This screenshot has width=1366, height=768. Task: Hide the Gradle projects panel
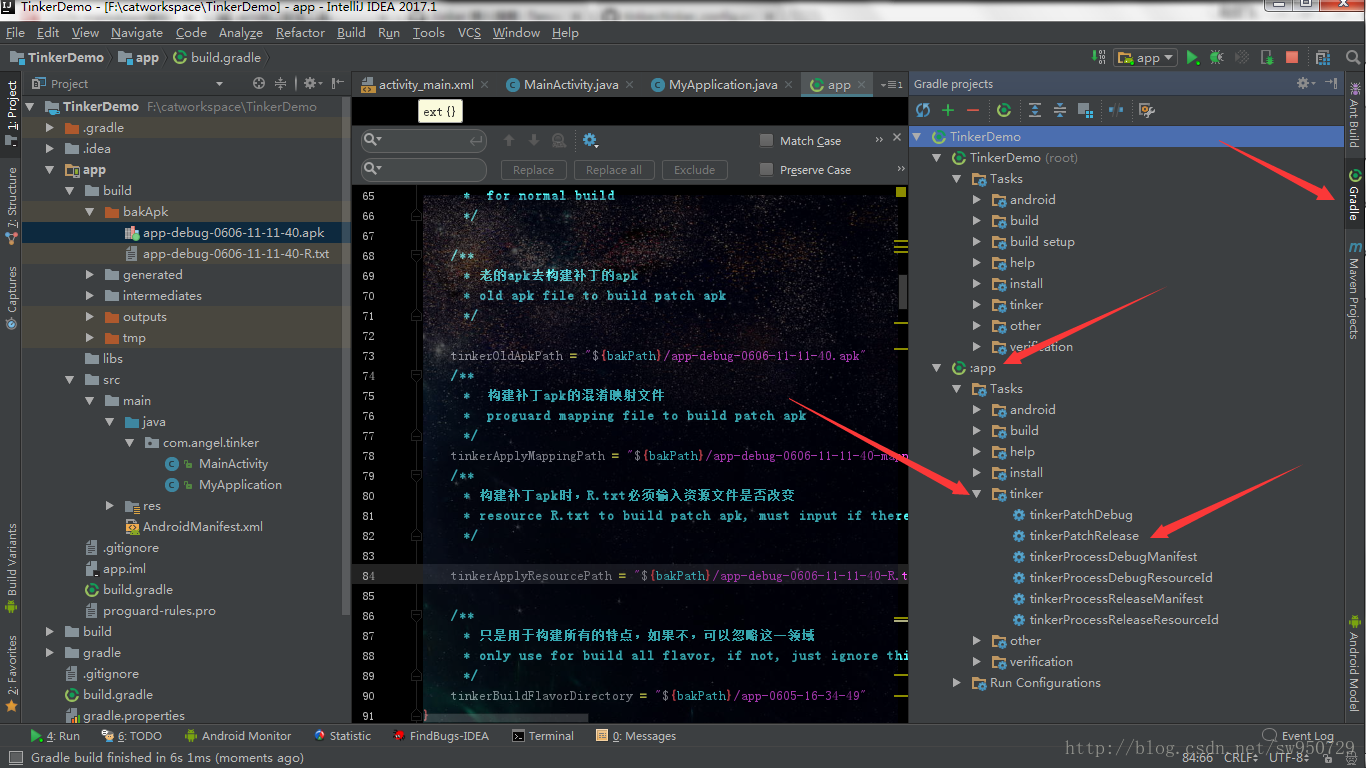(1331, 84)
